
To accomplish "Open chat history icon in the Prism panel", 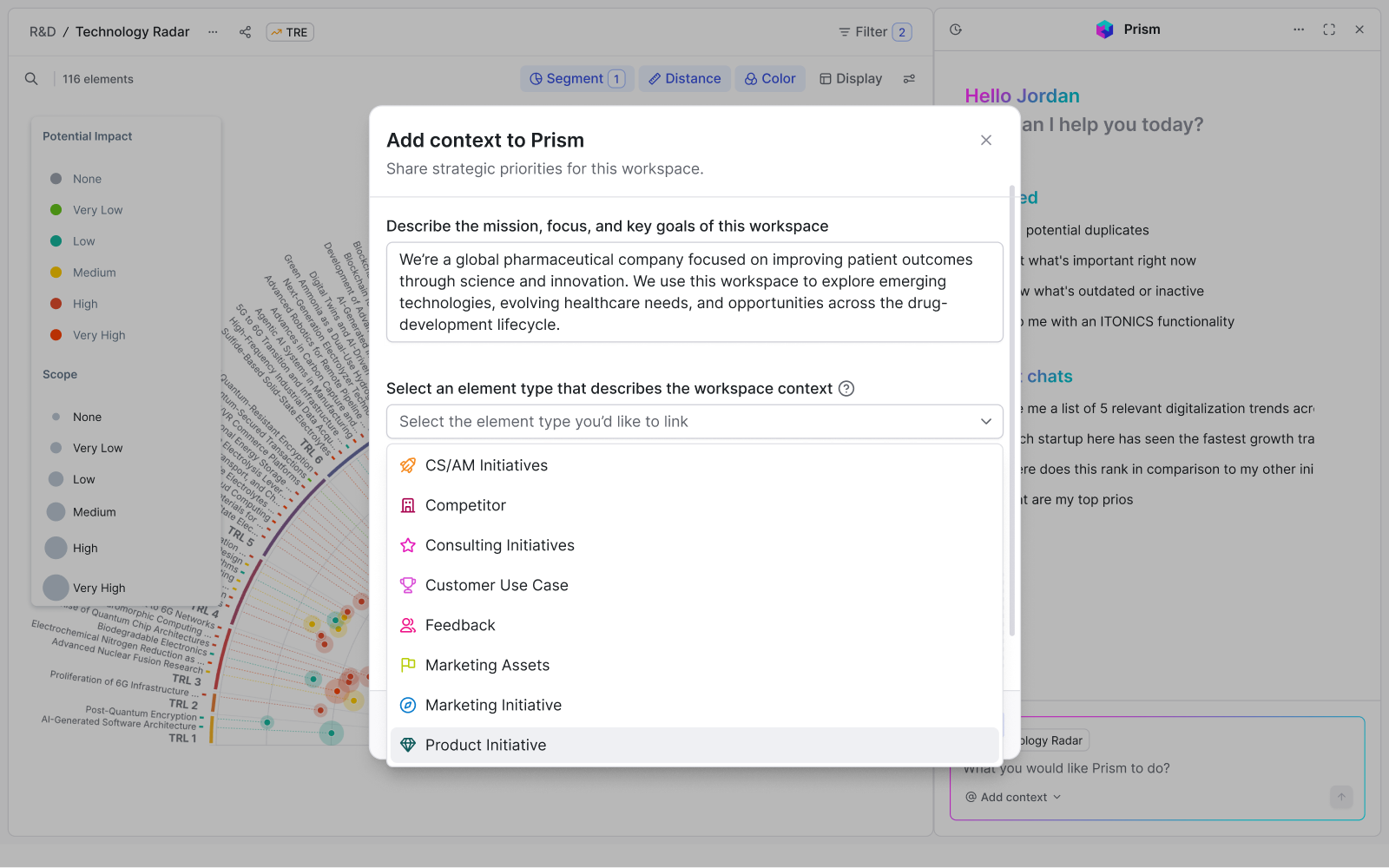I will click(956, 30).
